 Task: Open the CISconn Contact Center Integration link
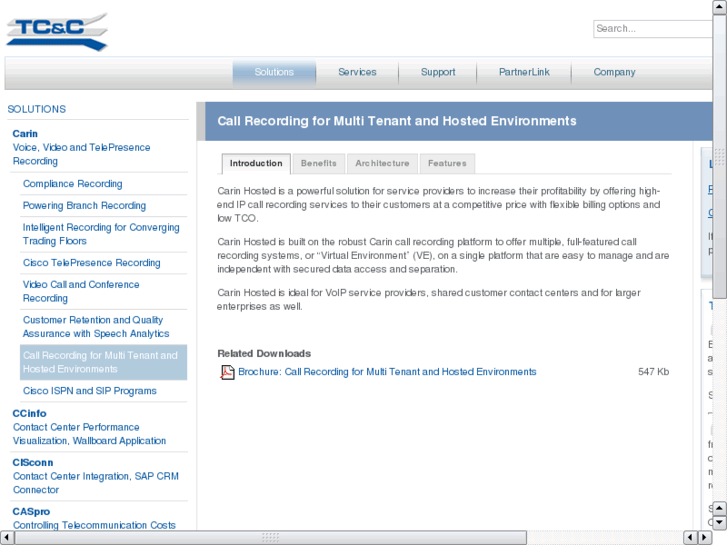tap(96, 476)
